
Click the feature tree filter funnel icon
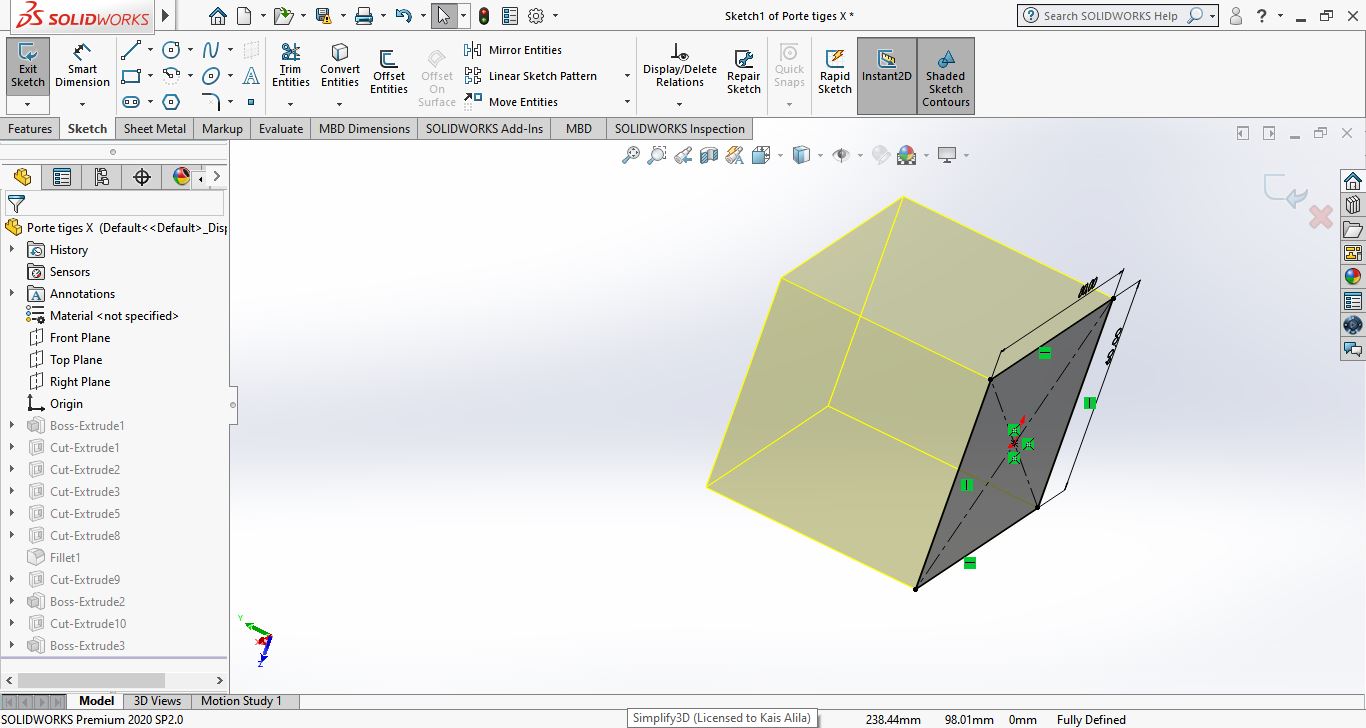click(x=16, y=204)
